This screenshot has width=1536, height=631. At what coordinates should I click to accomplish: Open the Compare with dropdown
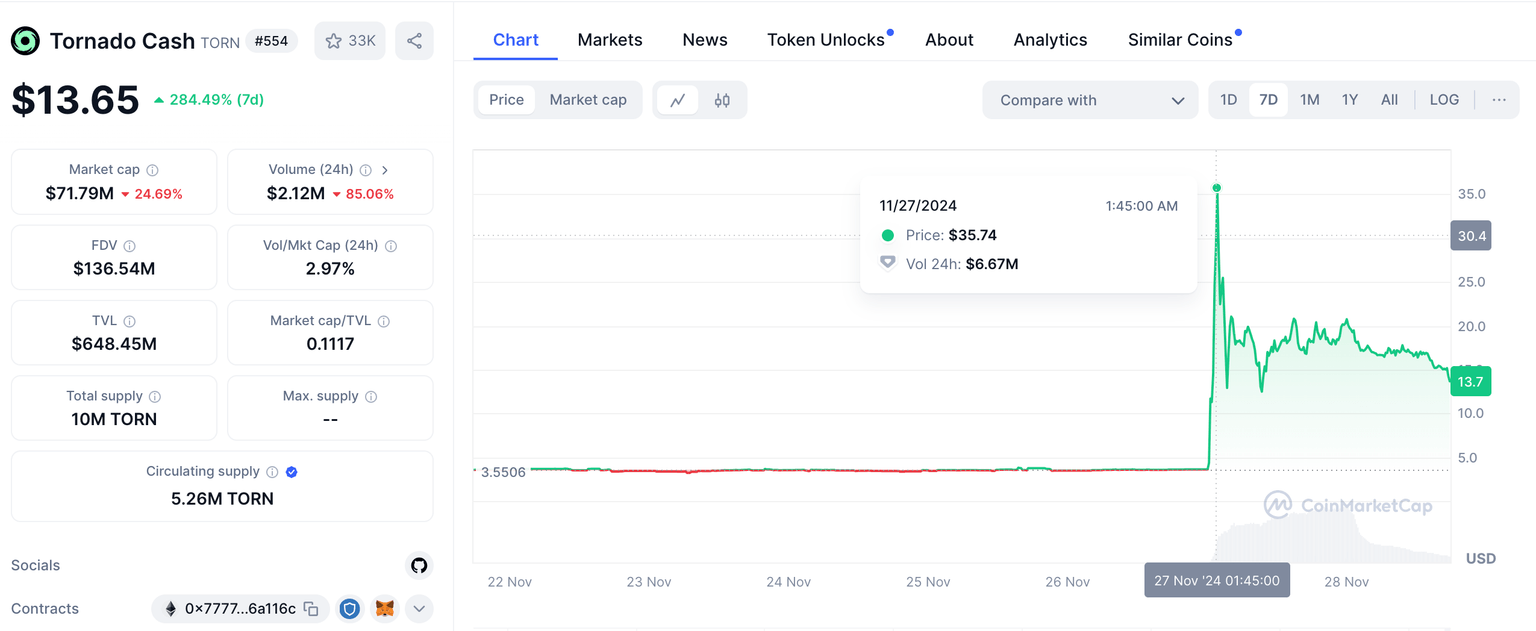pyautogui.click(x=1090, y=100)
